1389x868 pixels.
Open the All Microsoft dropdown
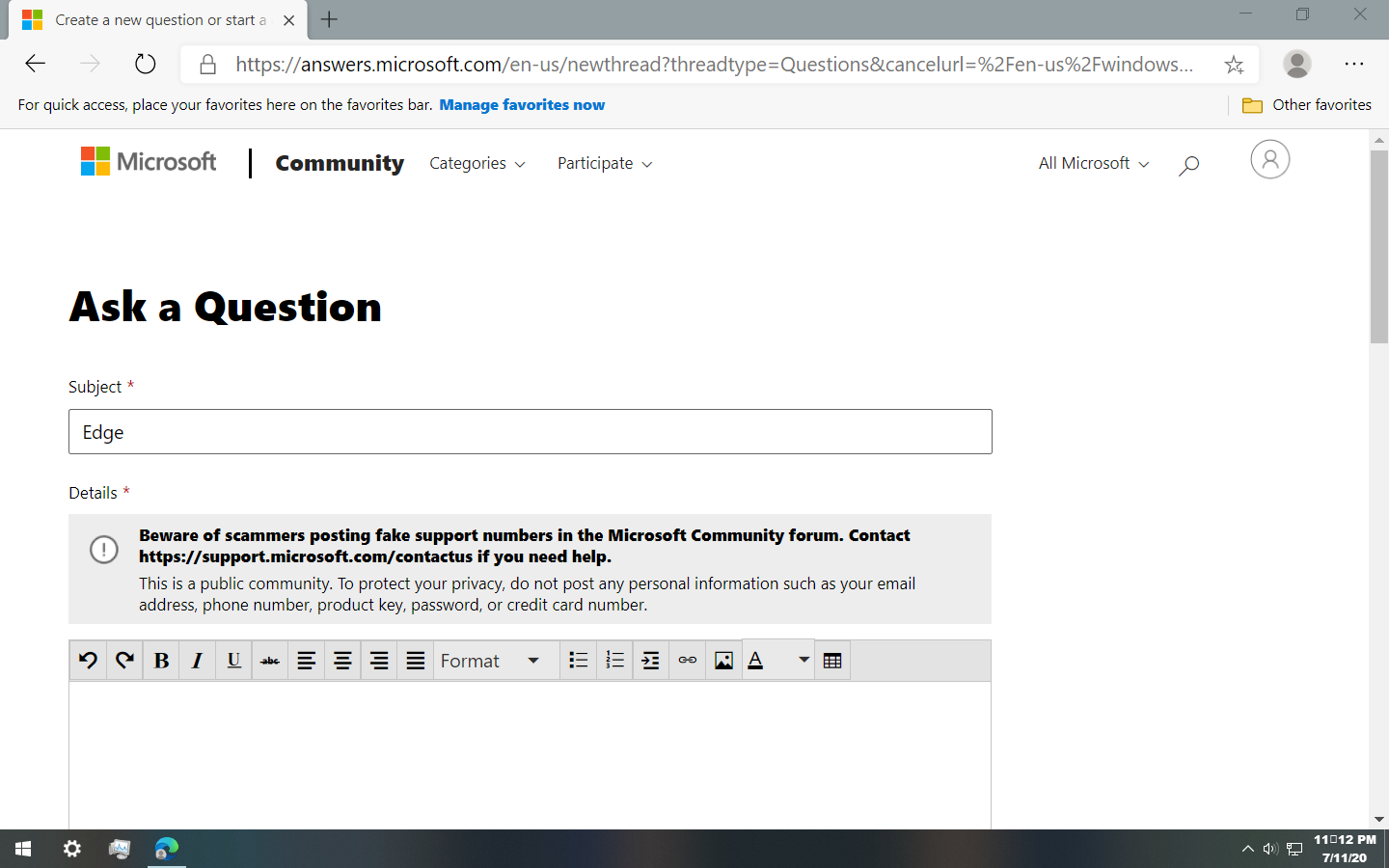click(1094, 164)
